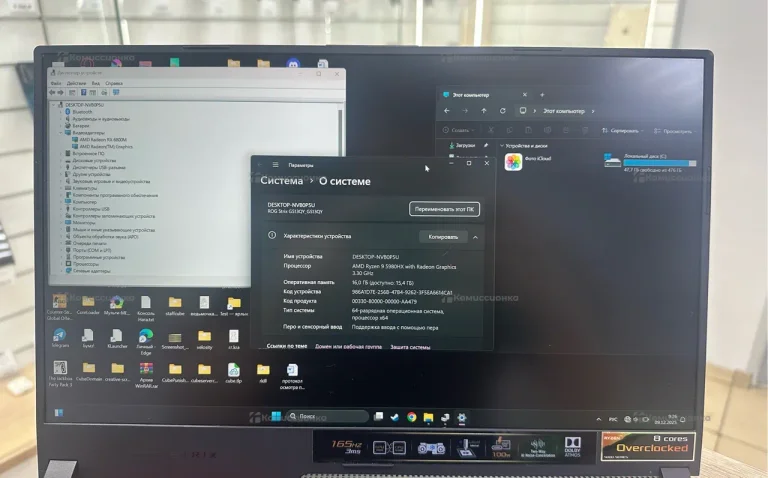The image size is (768, 478).
Task: Open the Microsoft Edge desktop shortcut
Action: 146,337
